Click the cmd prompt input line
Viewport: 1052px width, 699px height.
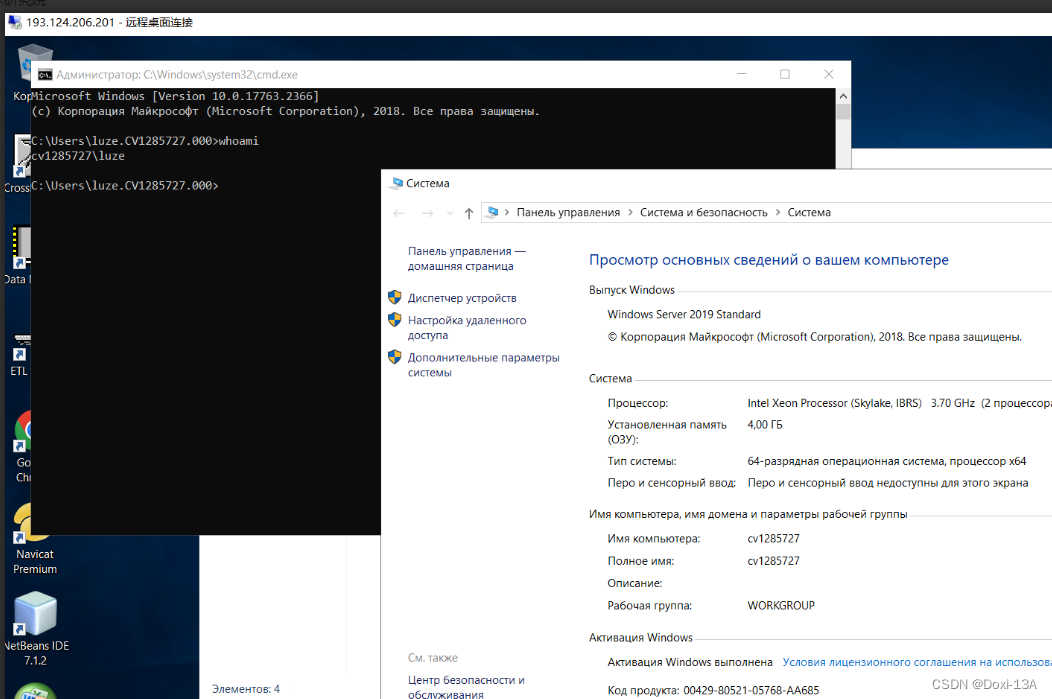(x=125, y=185)
